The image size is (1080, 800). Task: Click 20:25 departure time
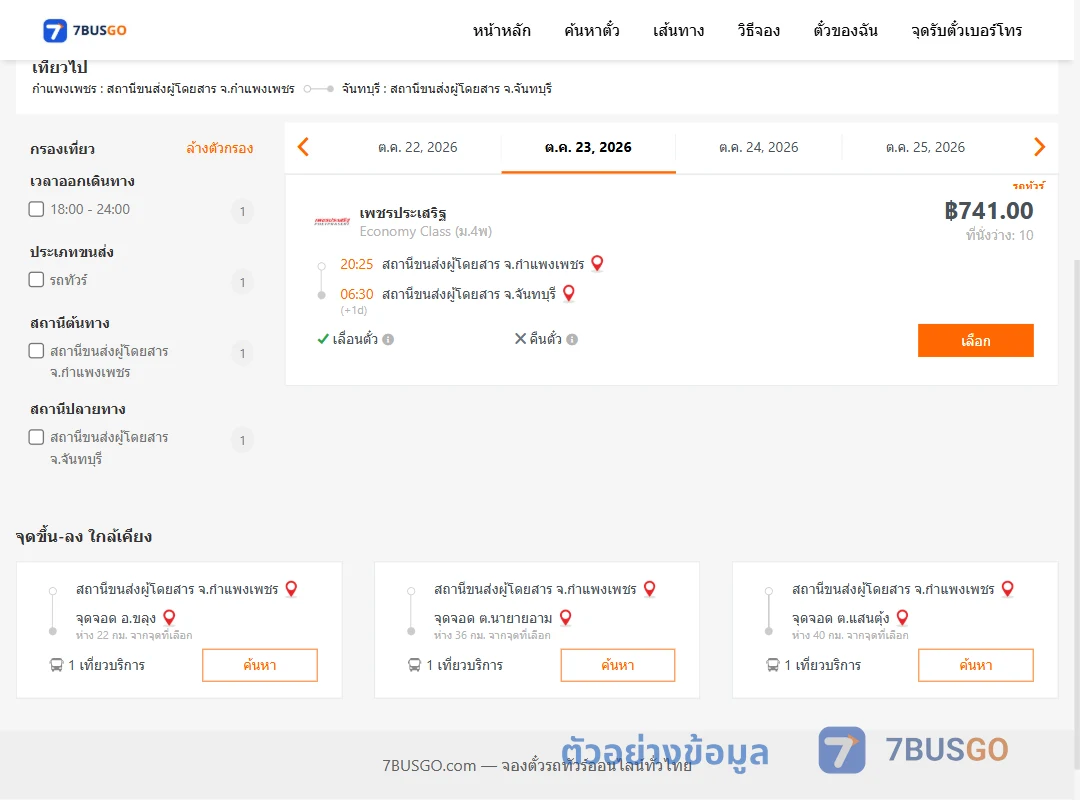356,264
